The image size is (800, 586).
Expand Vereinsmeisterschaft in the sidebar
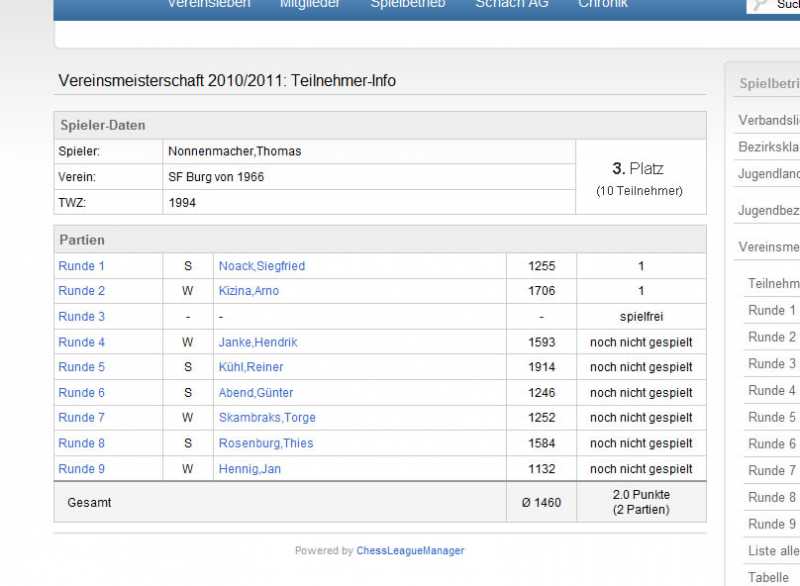(768, 247)
